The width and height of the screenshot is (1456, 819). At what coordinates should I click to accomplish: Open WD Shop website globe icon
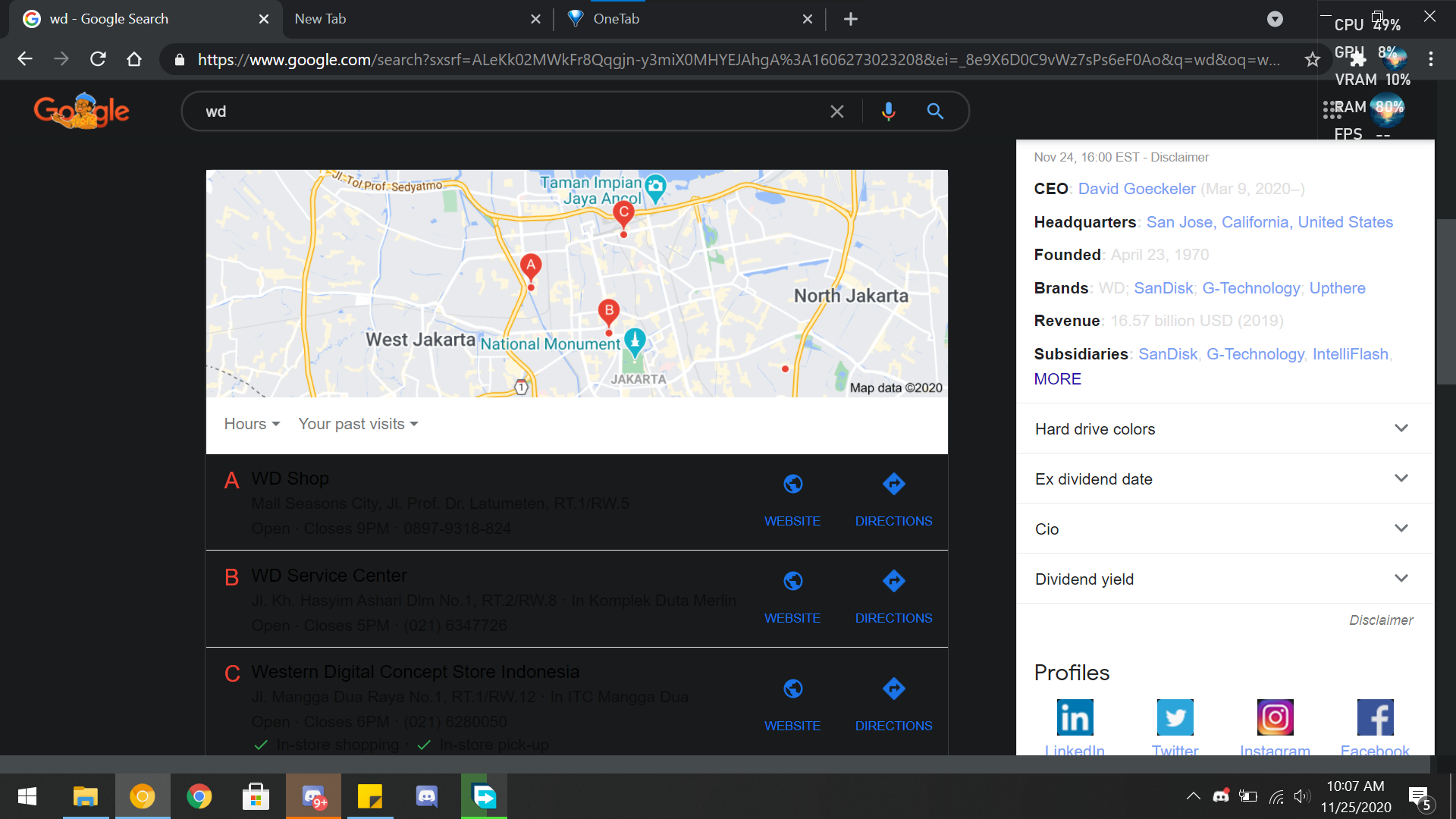(792, 484)
